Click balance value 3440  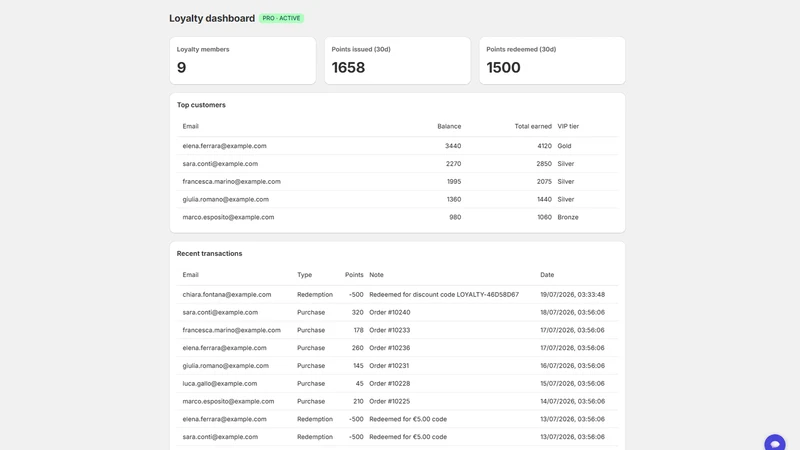453,146
